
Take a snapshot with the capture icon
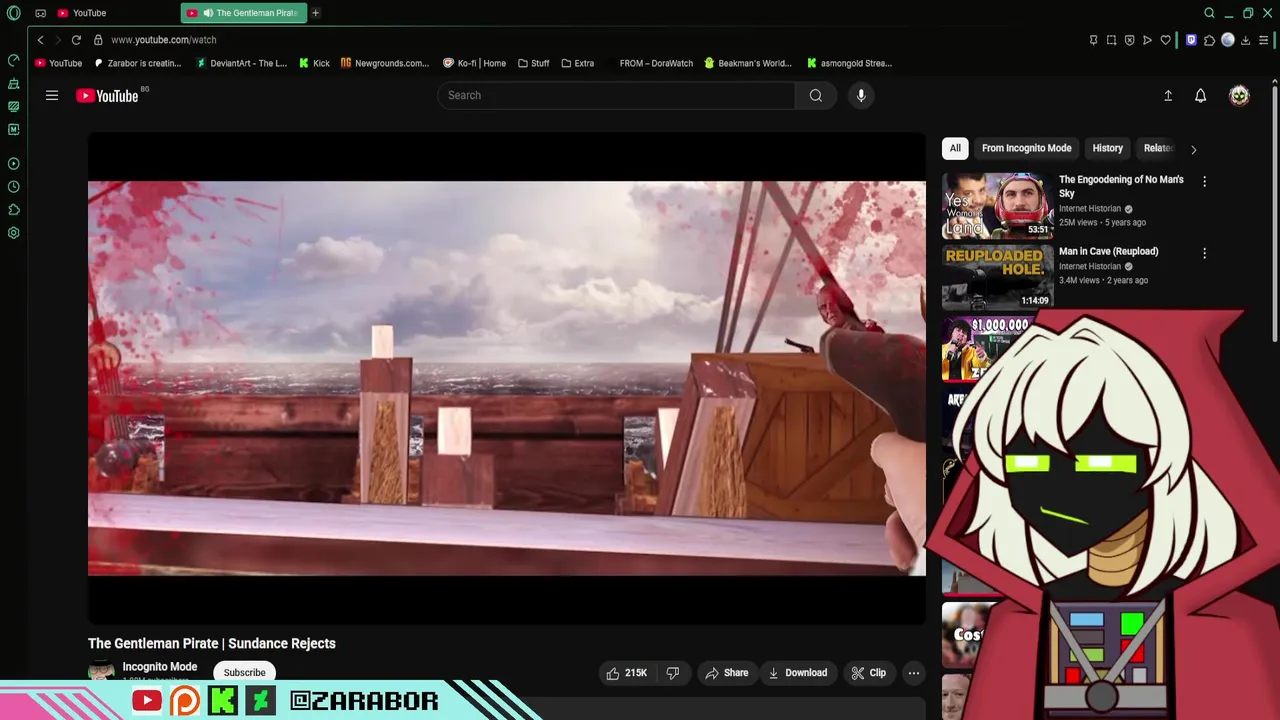pyautogui.click(x=1111, y=40)
